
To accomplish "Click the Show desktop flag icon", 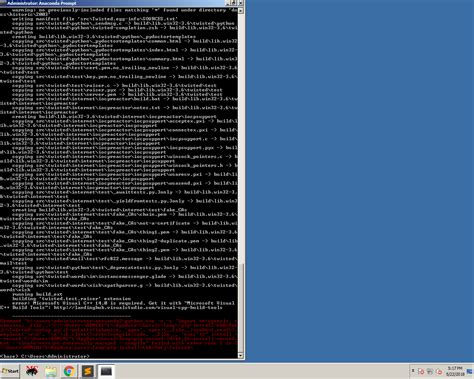I will pos(469,371).
